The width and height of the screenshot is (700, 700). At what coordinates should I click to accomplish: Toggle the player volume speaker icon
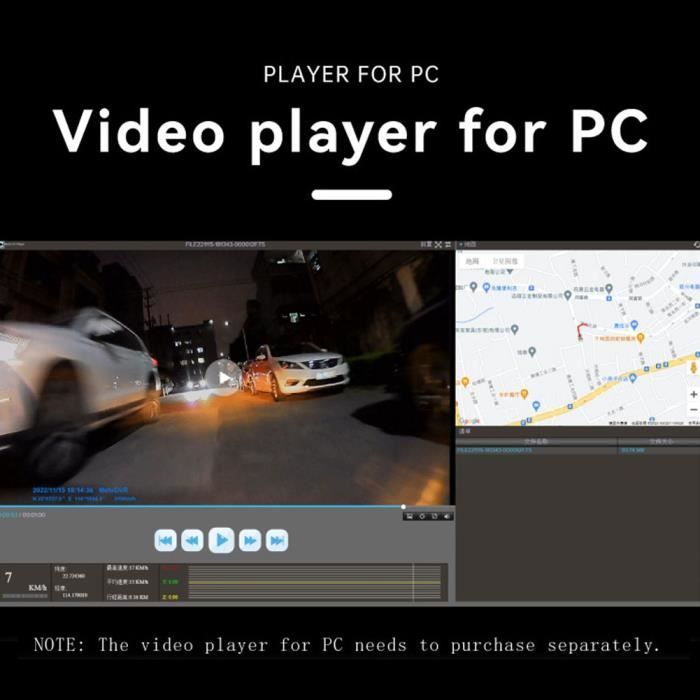click(x=447, y=517)
